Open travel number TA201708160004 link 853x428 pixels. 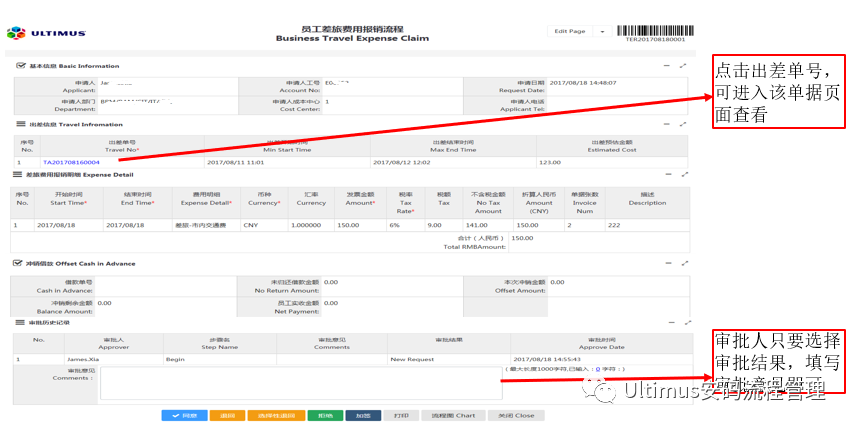[71, 162]
